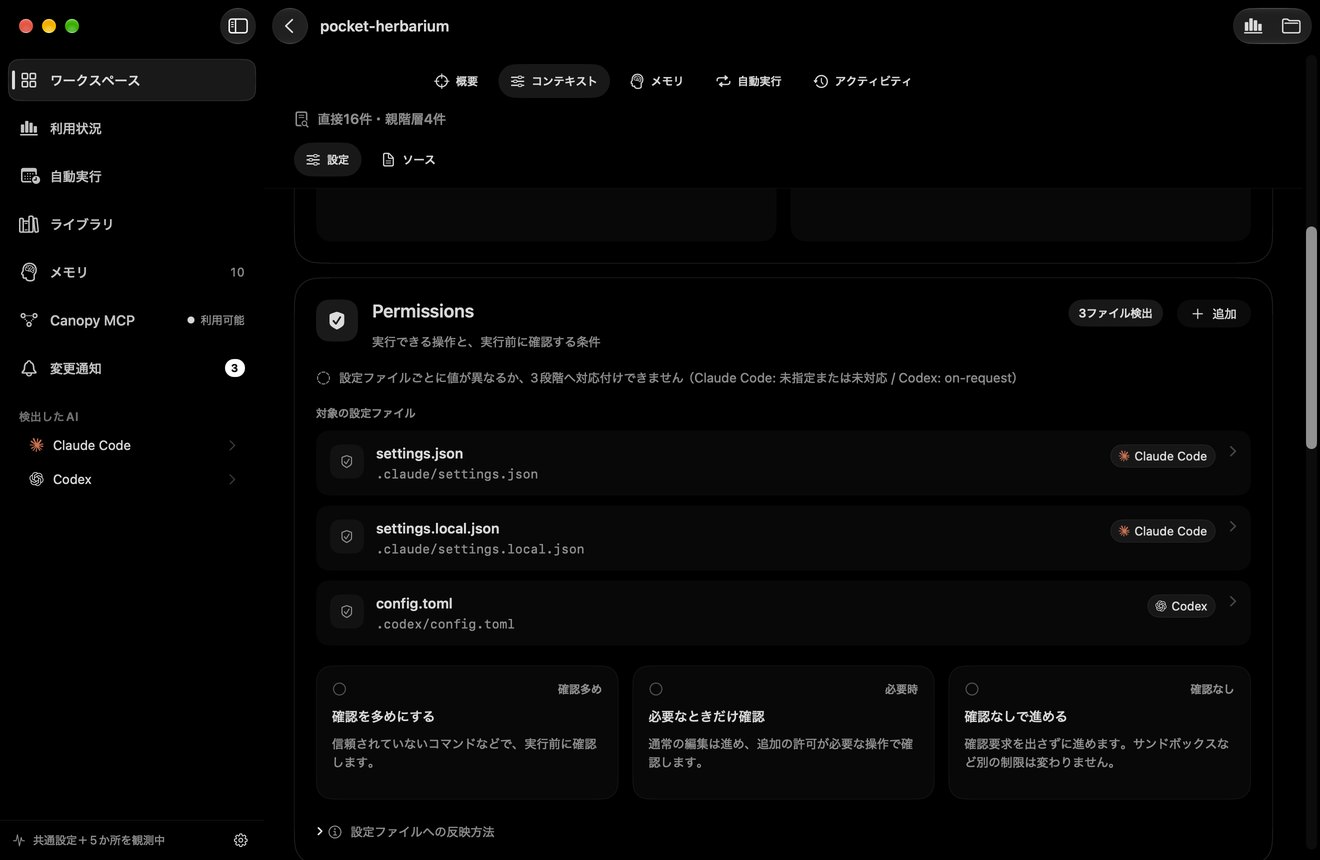Viewport: 1320px width, 860px height.
Task: Select the 確認を多めにする option
Action: tap(467, 733)
